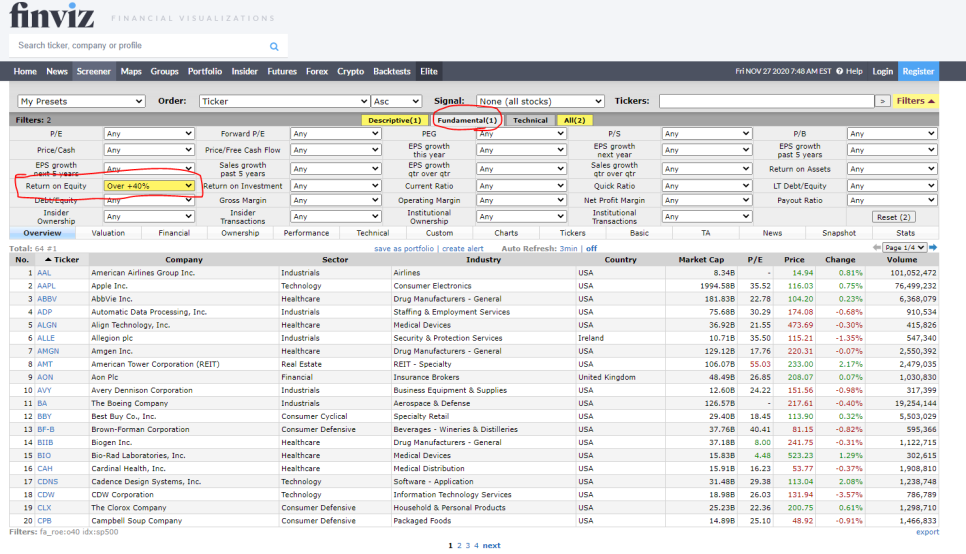Open the Quick Ratio dropdown

coord(707,185)
